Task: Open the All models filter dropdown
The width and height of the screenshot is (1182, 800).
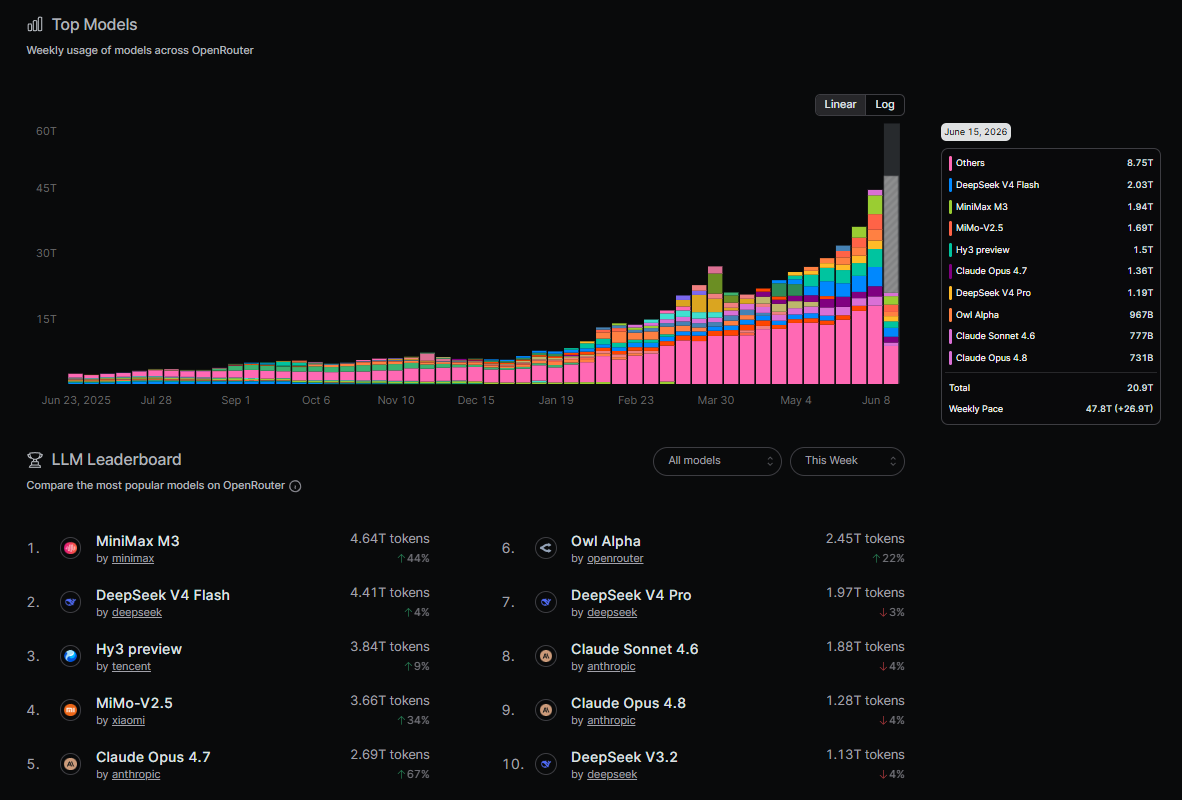Action: [x=717, y=461]
